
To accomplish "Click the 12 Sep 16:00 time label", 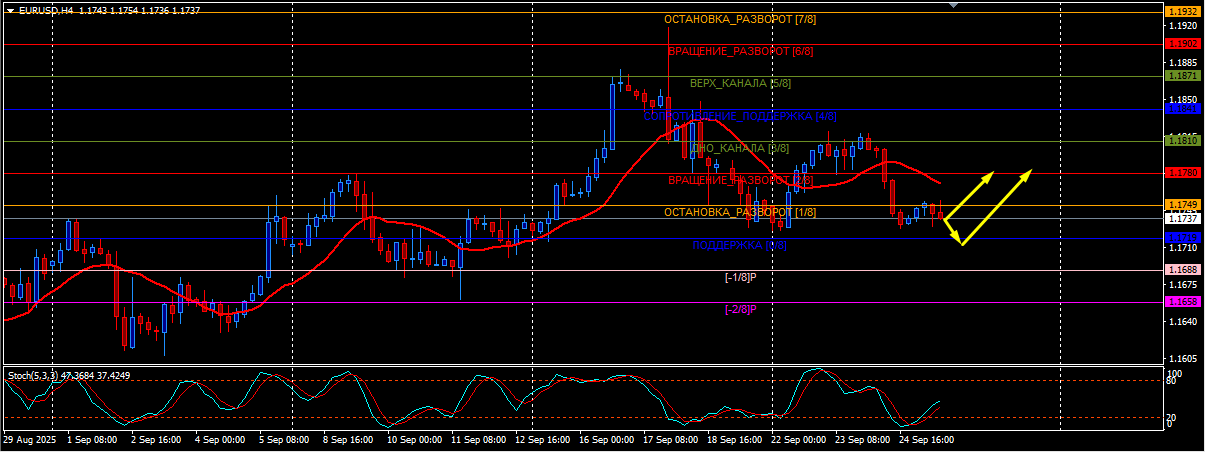I will (x=542, y=439).
